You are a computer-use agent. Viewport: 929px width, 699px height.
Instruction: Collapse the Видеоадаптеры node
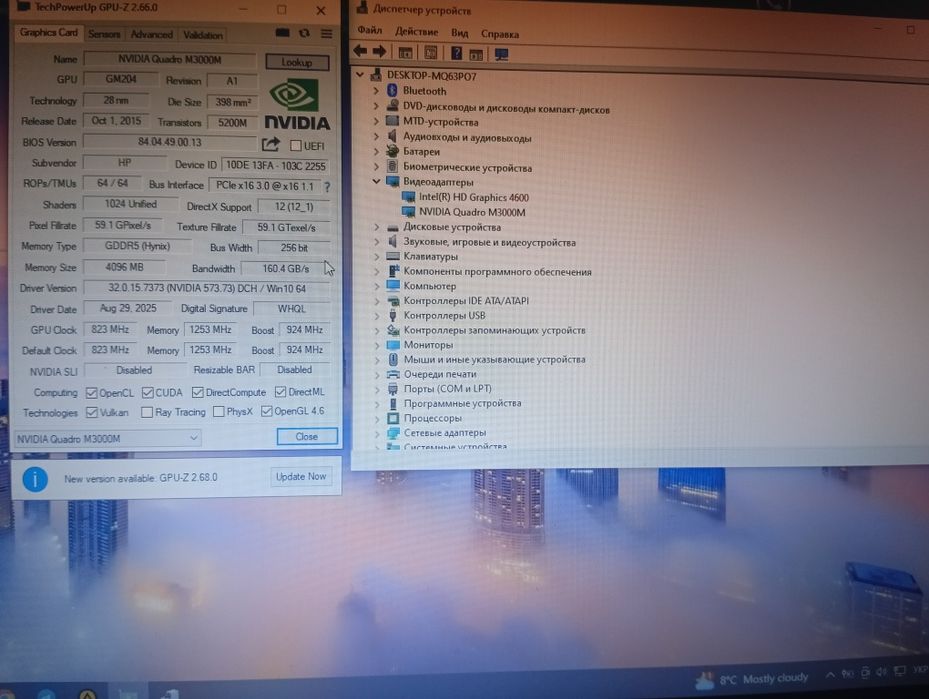pyautogui.click(x=376, y=181)
